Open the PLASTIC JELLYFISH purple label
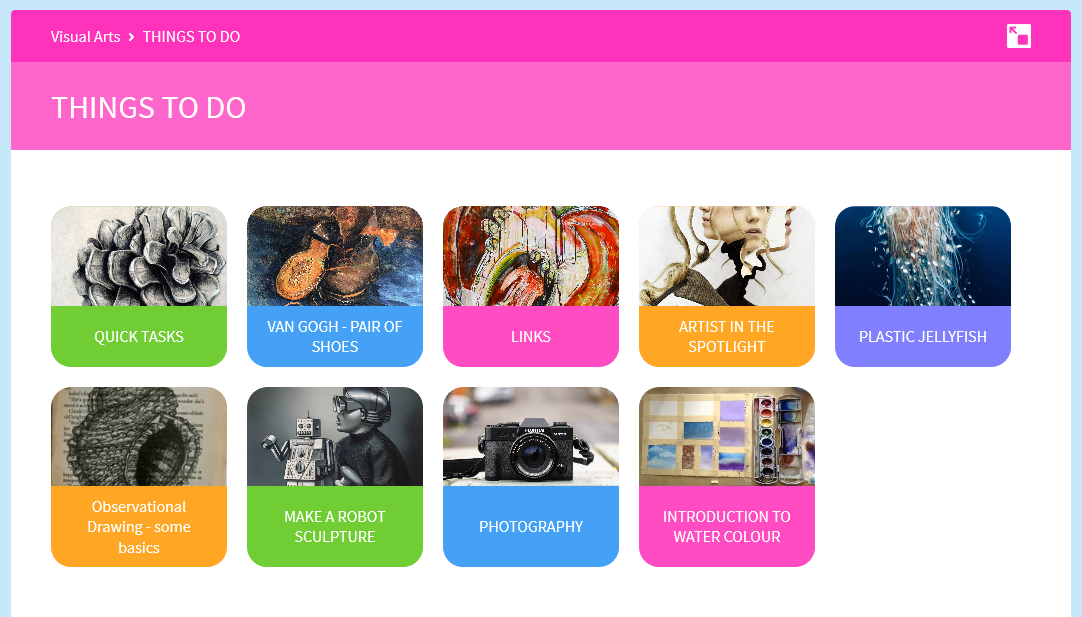Viewport: 1082px width, 617px height. (x=923, y=336)
